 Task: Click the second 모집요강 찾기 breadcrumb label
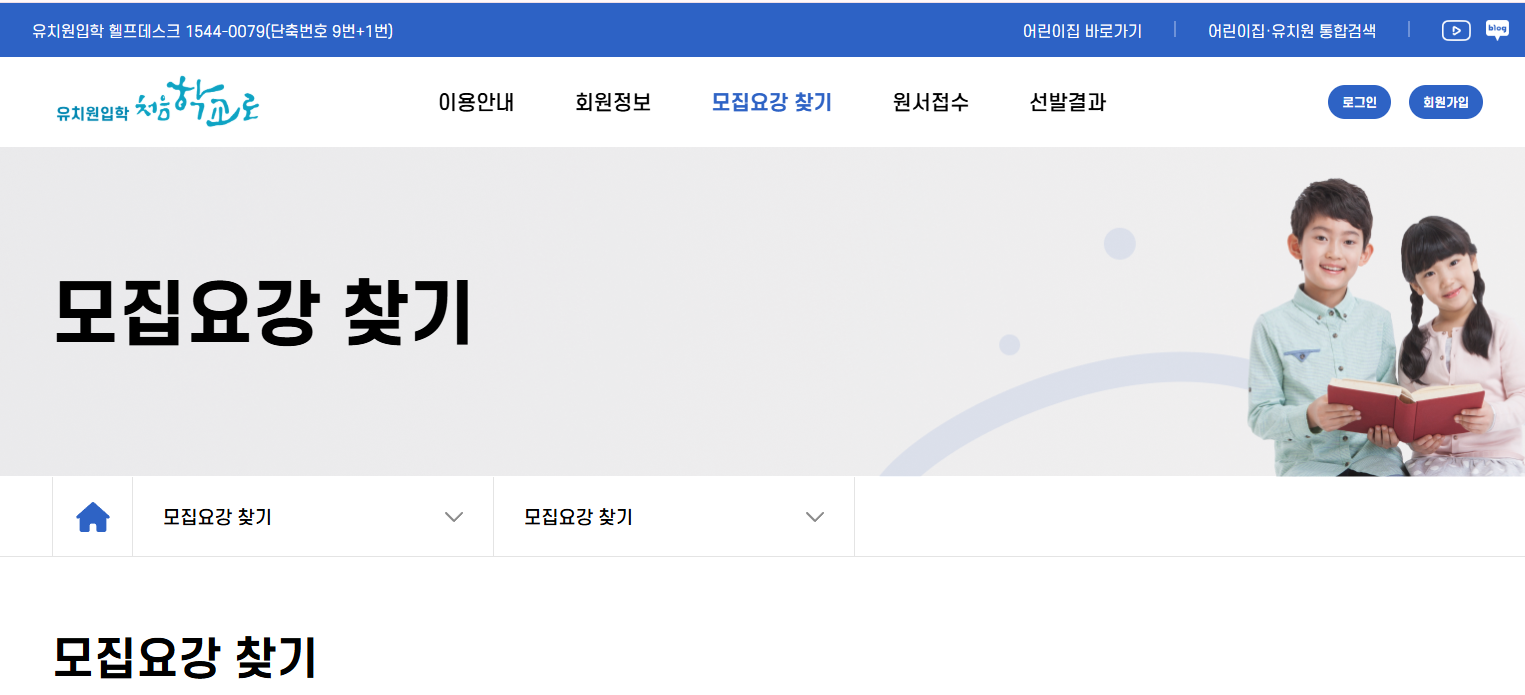[580, 515]
